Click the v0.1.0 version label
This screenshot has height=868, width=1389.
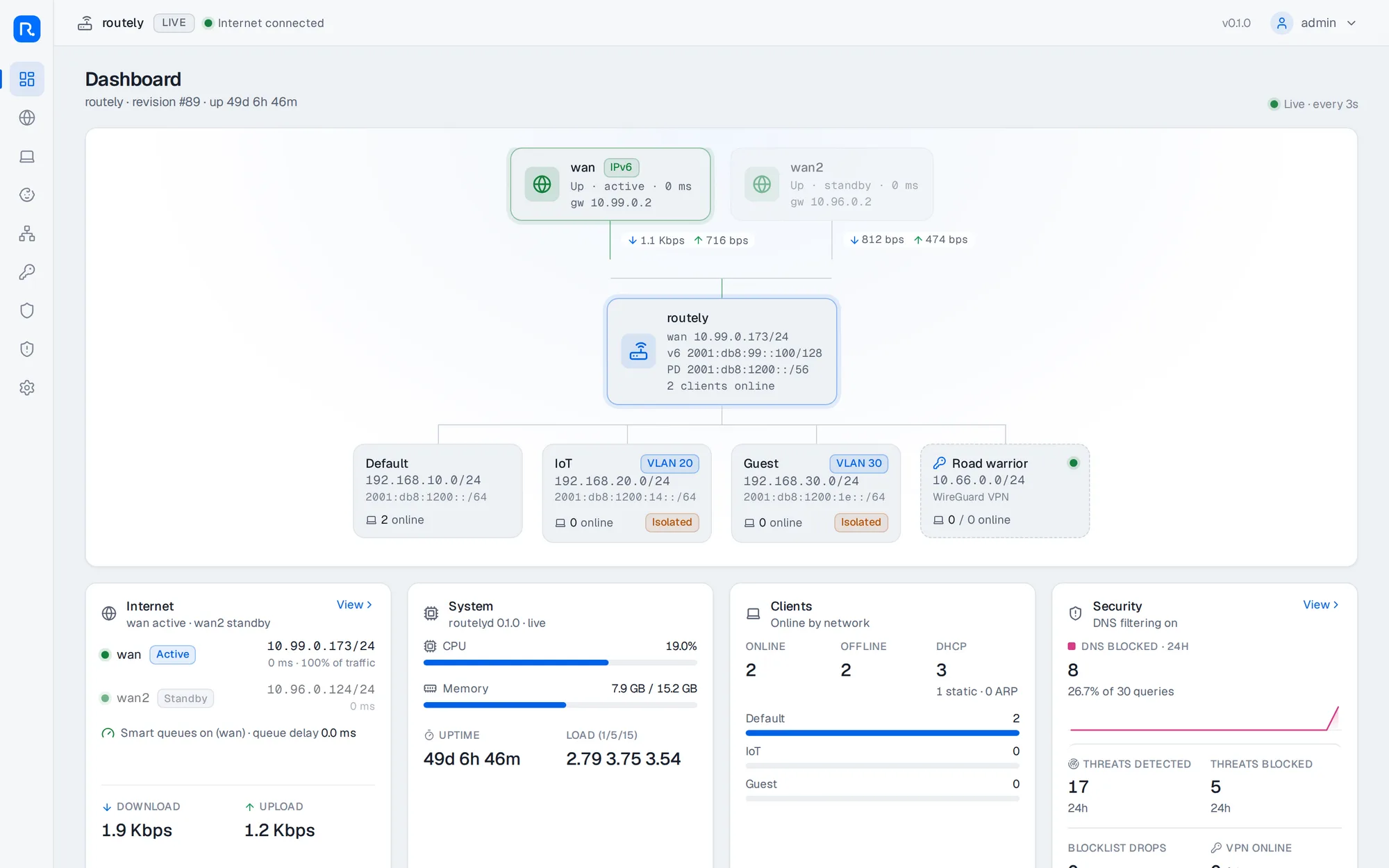point(1236,23)
